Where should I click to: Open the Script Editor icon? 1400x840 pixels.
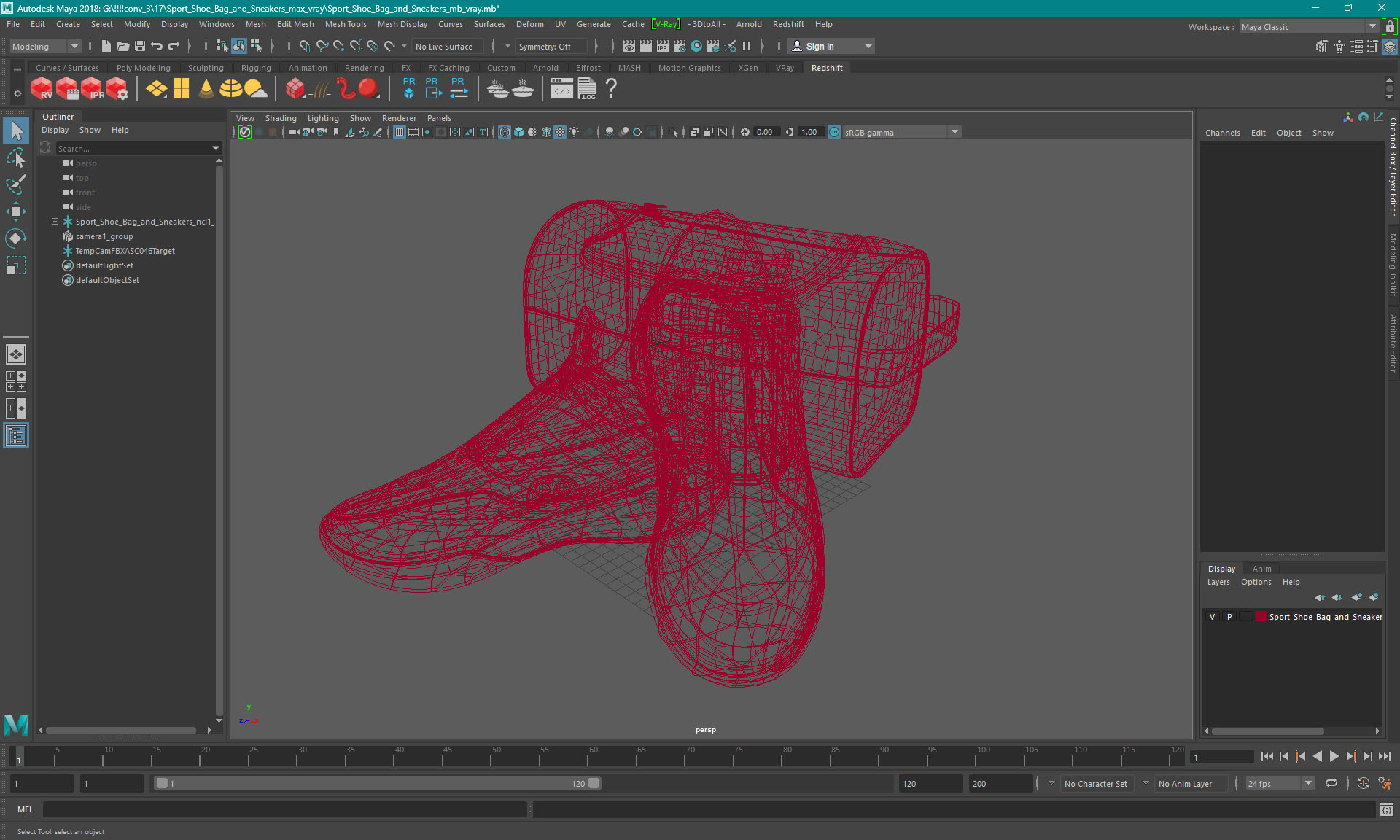(1387, 809)
